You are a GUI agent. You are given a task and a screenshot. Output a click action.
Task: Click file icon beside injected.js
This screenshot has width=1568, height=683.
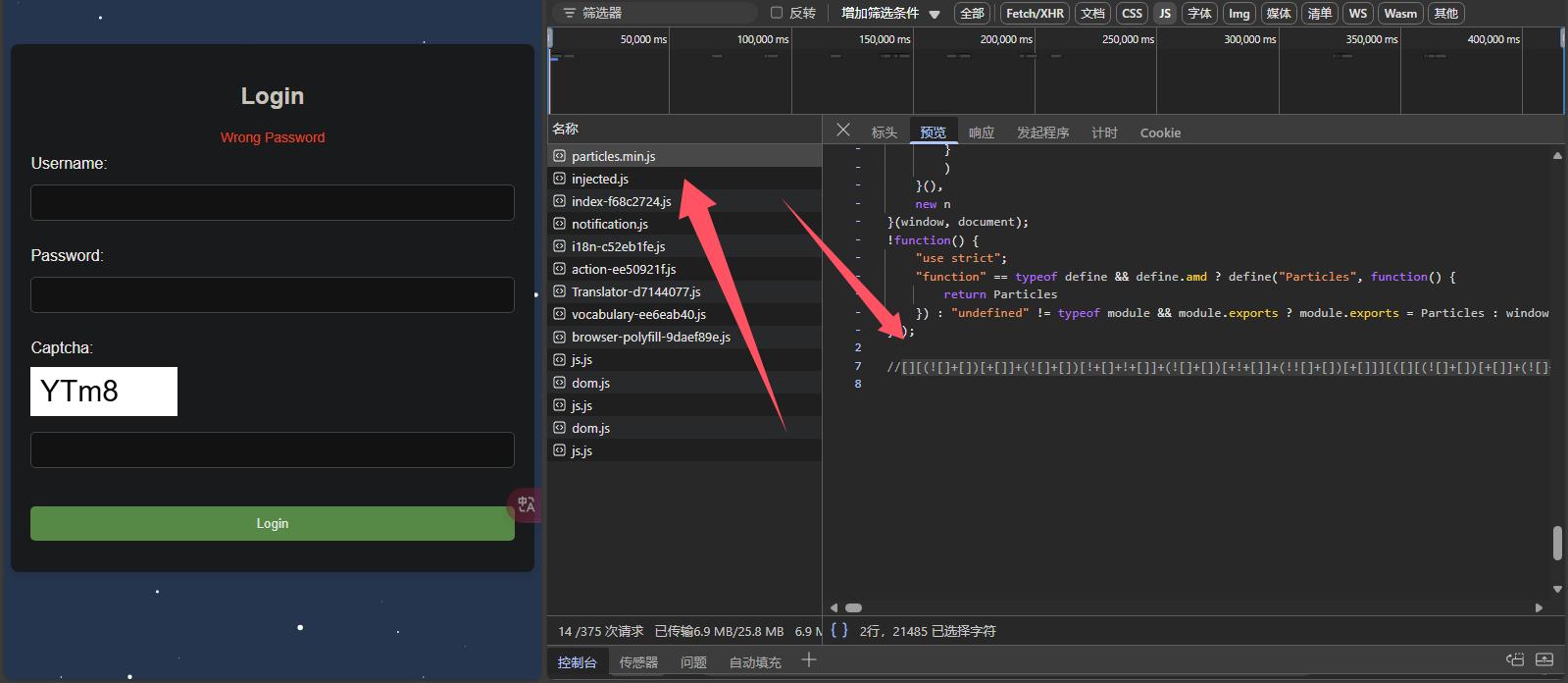[559, 179]
